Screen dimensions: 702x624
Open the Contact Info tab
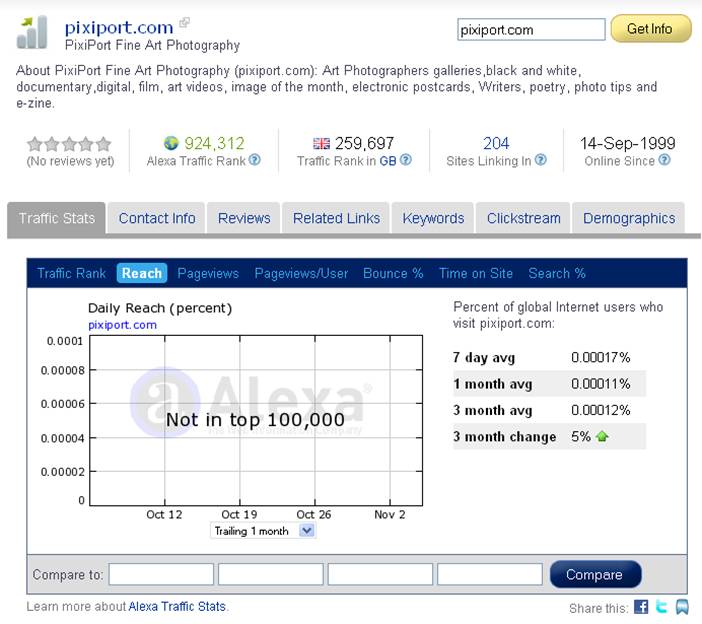click(157, 218)
